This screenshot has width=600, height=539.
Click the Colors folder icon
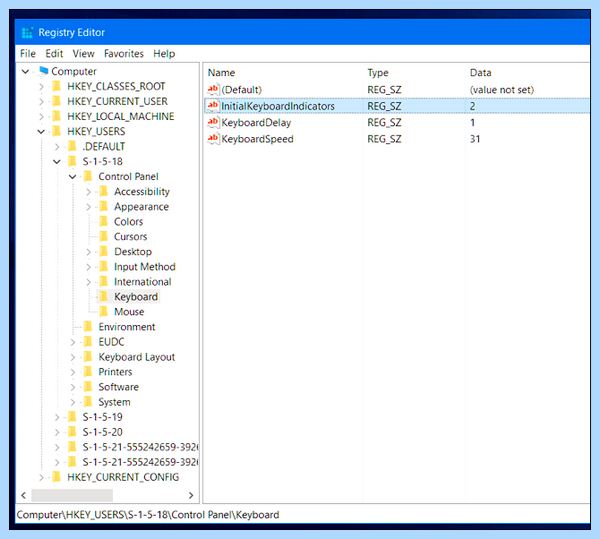point(103,221)
